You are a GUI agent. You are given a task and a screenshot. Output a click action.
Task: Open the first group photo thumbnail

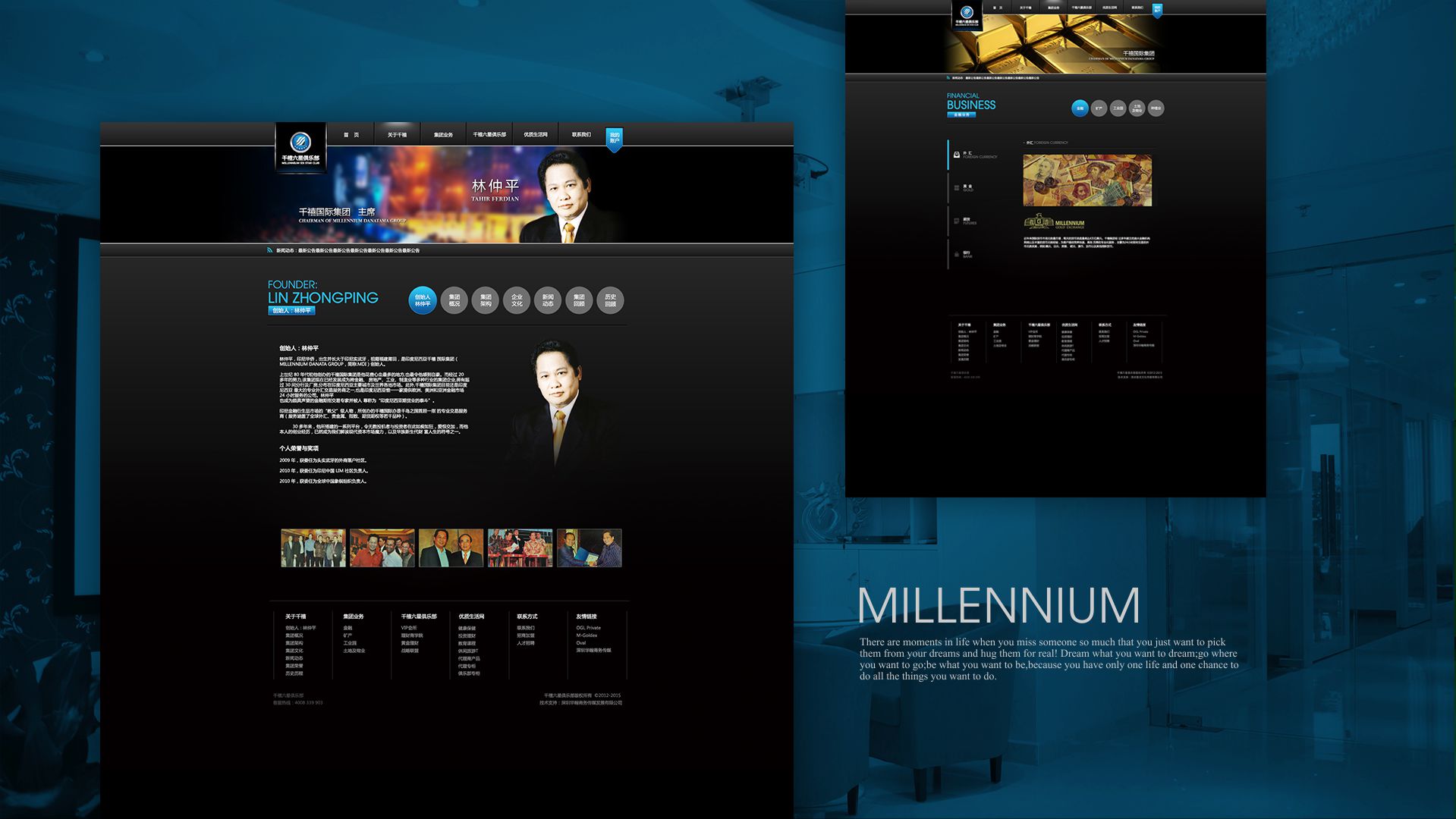(x=313, y=548)
